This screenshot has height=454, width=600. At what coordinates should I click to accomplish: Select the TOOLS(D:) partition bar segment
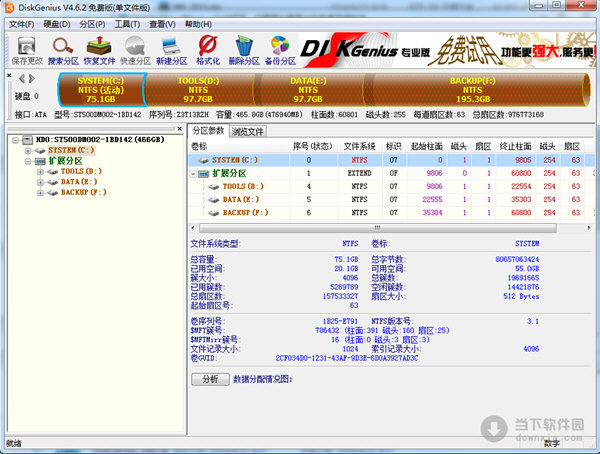pyautogui.click(x=199, y=90)
